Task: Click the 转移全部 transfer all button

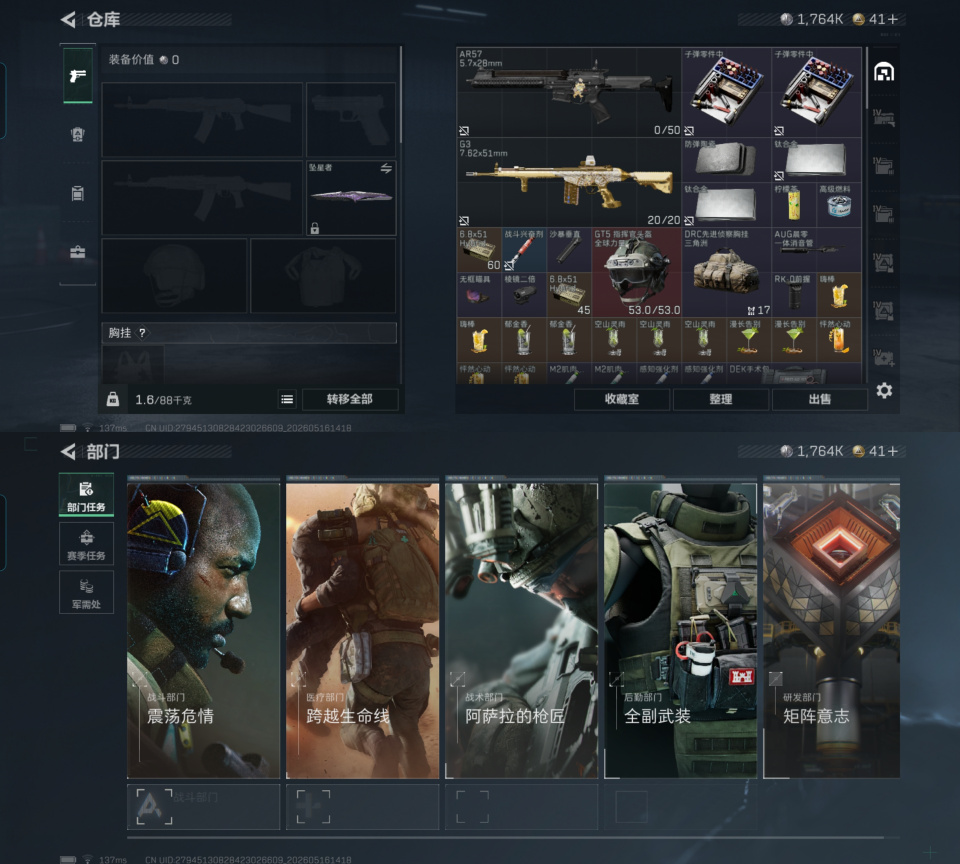Action: click(350, 399)
